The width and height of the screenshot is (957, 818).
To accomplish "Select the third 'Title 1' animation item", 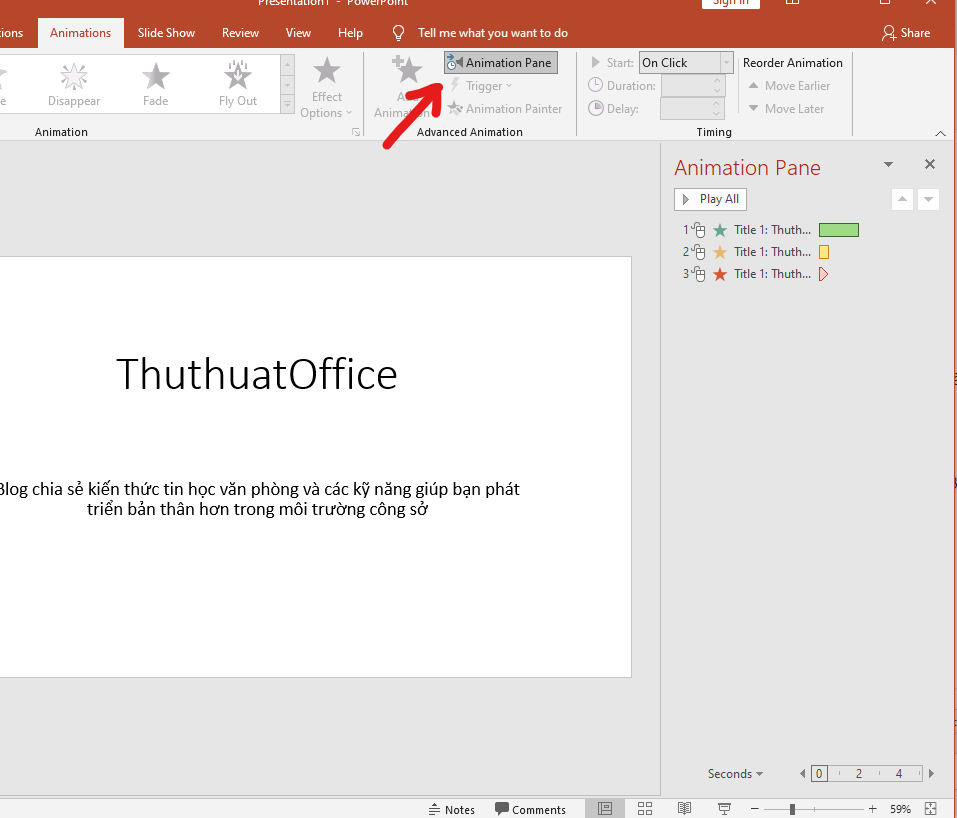I will coord(770,273).
